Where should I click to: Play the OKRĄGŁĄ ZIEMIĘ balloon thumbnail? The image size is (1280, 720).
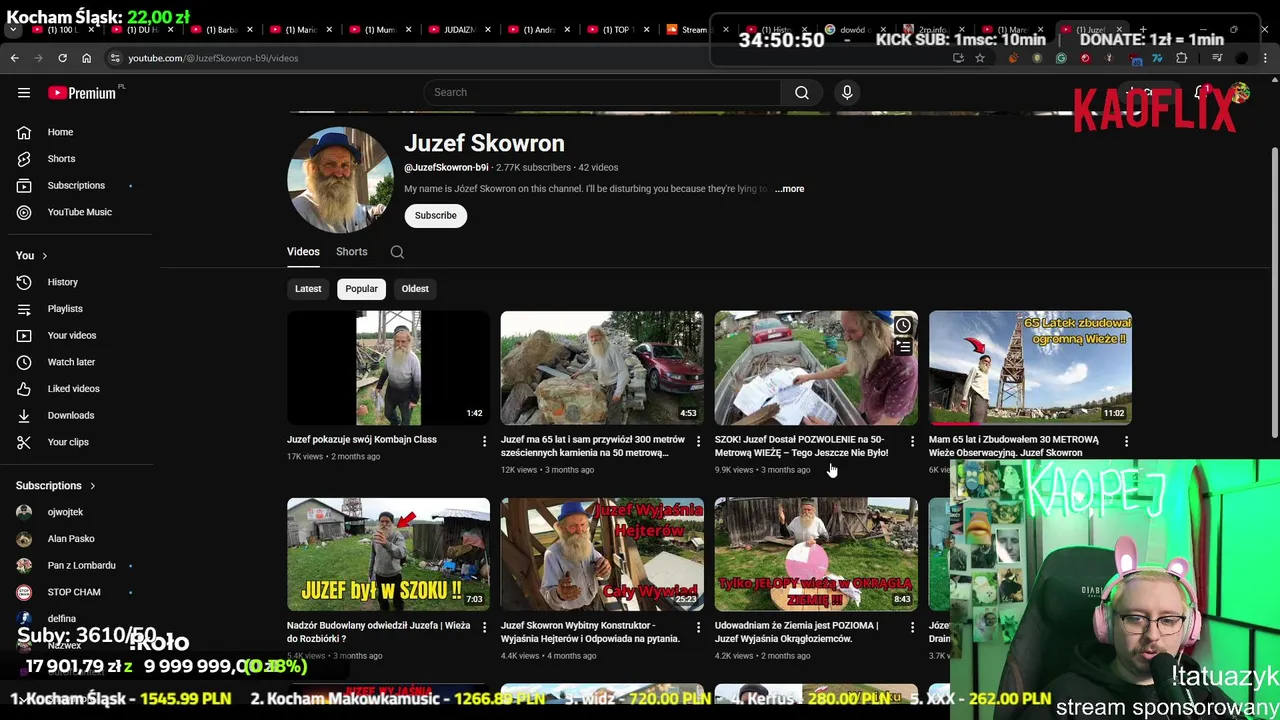pos(816,554)
